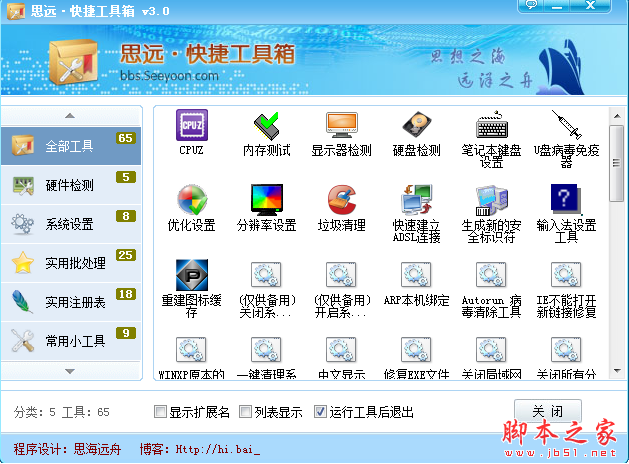Open the ARP本机绑定 tool
Screen dimensions: 629x464
coord(417,275)
